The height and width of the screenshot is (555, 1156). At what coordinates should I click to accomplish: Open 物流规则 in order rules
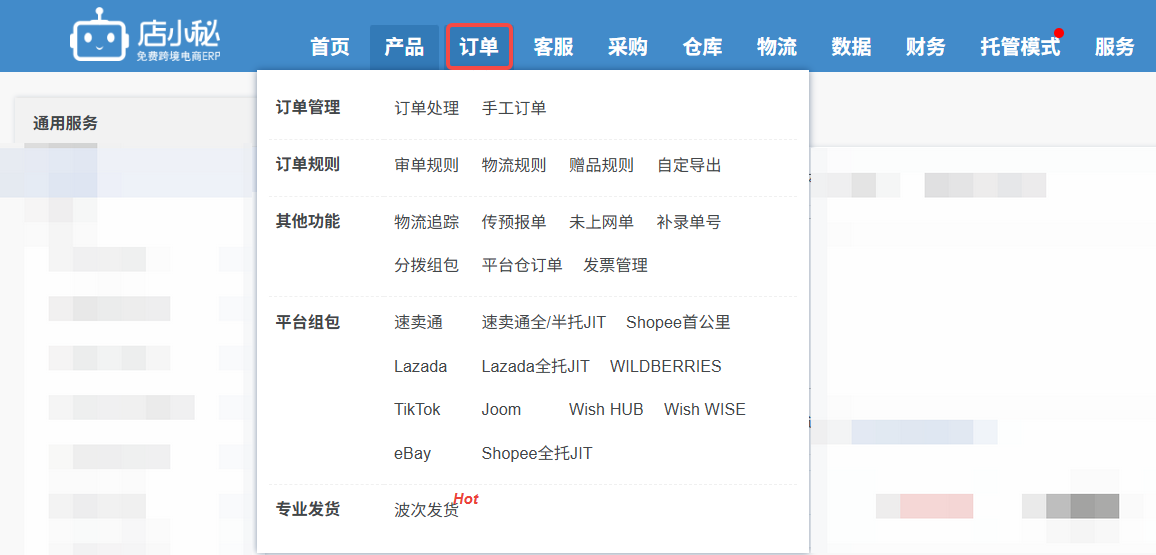pos(514,165)
